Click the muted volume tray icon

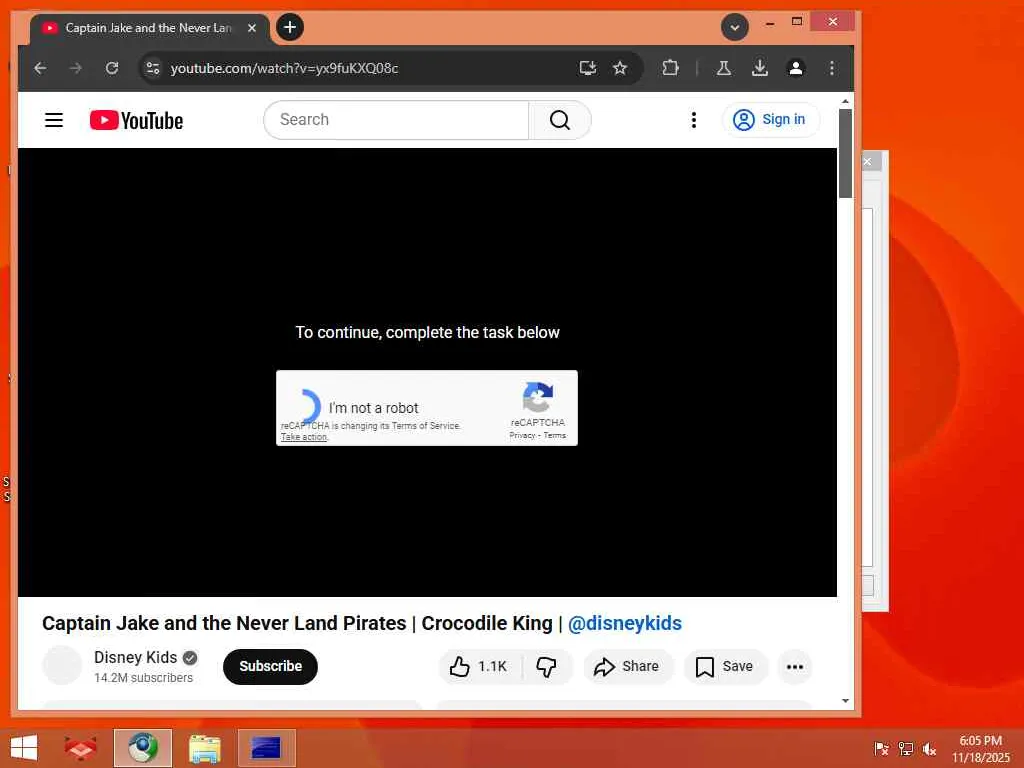pos(929,748)
